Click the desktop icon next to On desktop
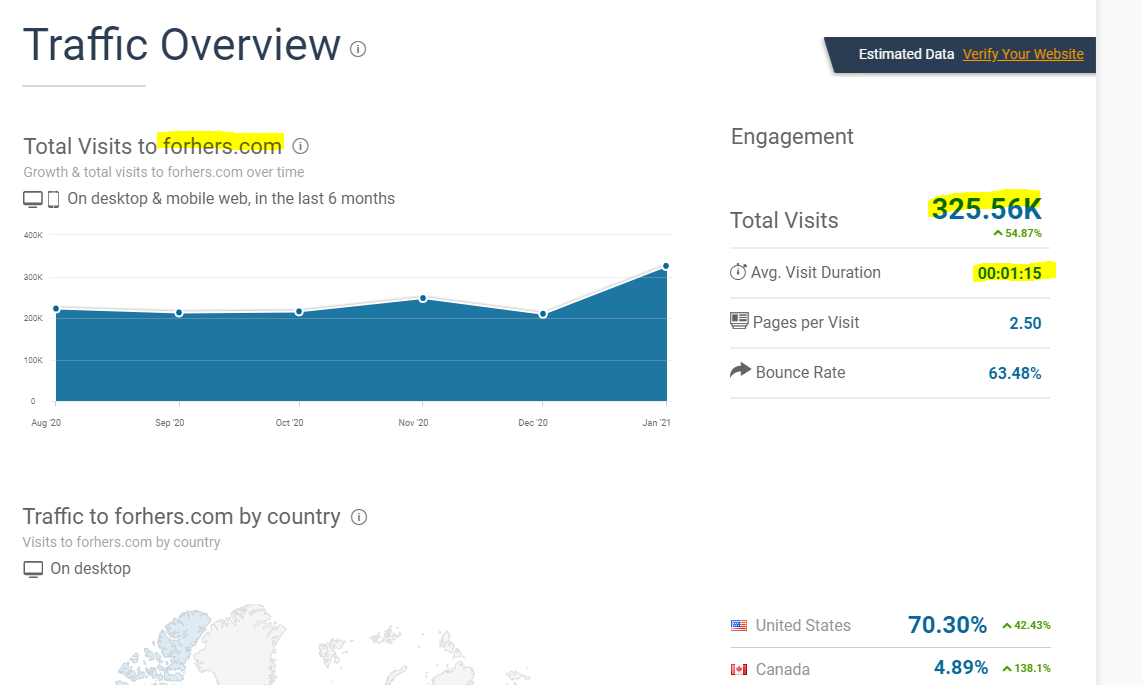The height and width of the screenshot is (685, 1143). [x=33, y=569]
